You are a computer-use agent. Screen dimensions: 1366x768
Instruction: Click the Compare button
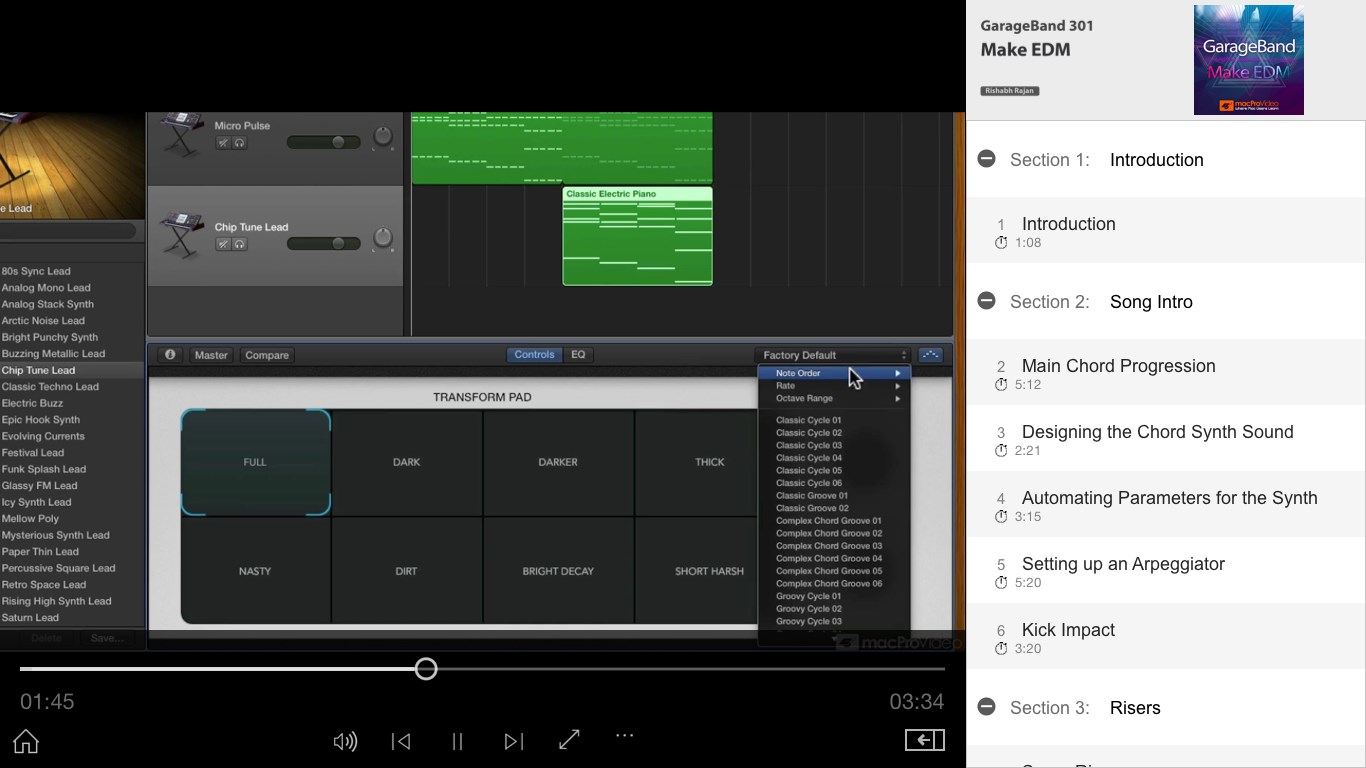pos(267,355)
